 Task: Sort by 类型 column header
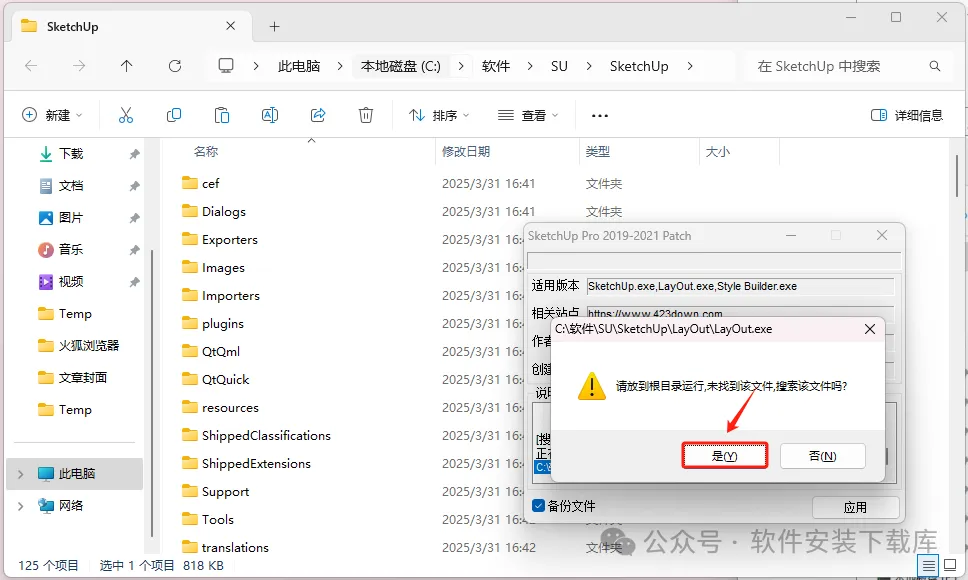tap(598, 152)
